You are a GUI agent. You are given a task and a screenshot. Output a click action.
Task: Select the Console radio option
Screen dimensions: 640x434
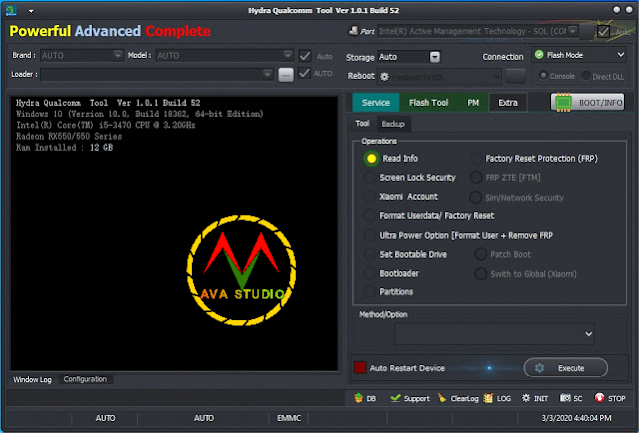click(x=543, y=76)
